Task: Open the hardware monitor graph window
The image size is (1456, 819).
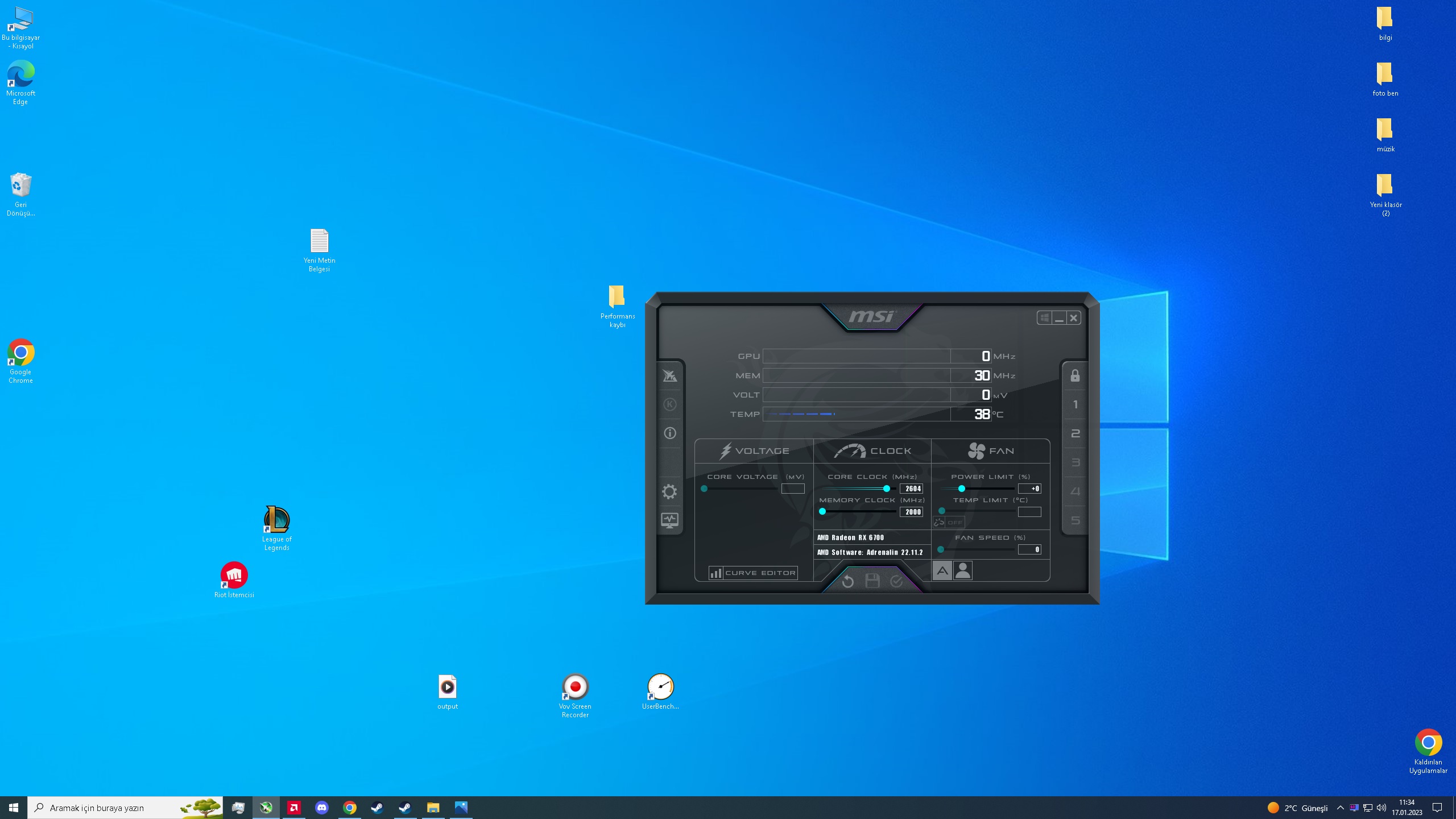Action: [669, 520]
